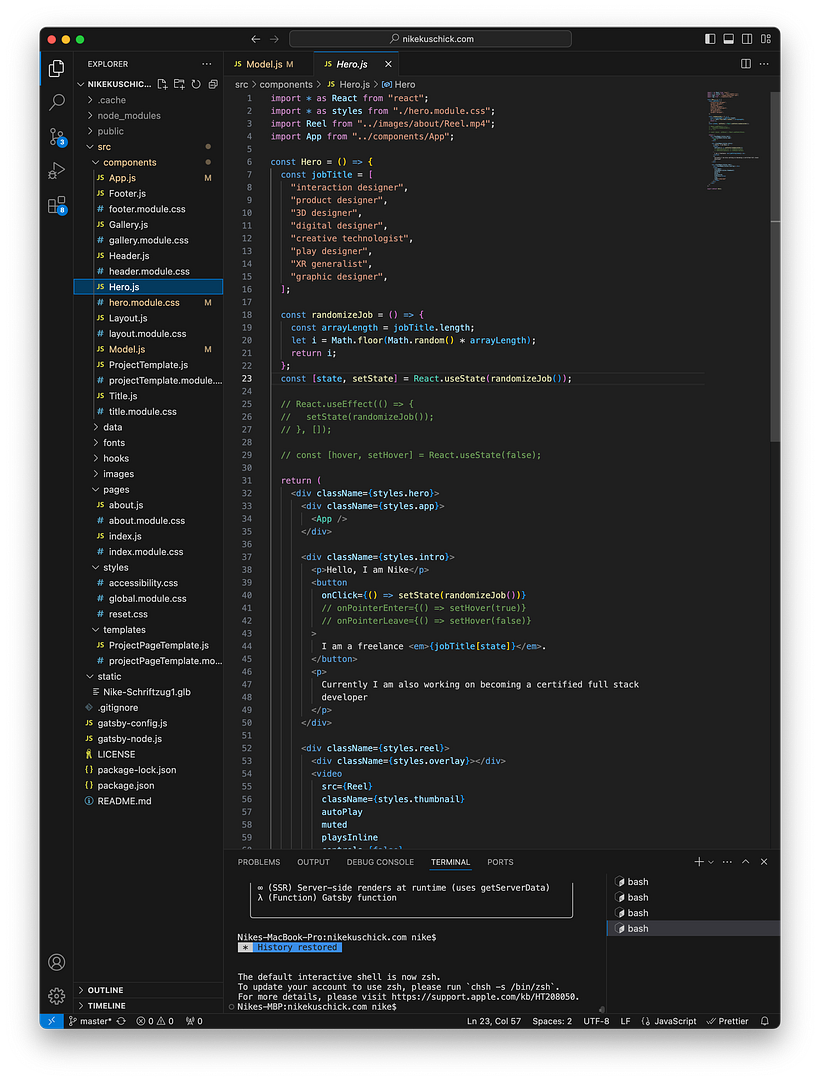Screen dimensions: 820x1081
Task: Go forward with the navigation arrow
Action: (x=274, y=39)
